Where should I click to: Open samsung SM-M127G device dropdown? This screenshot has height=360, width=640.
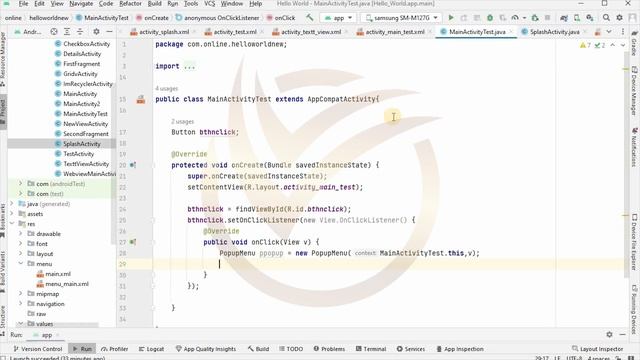(402, 18)
